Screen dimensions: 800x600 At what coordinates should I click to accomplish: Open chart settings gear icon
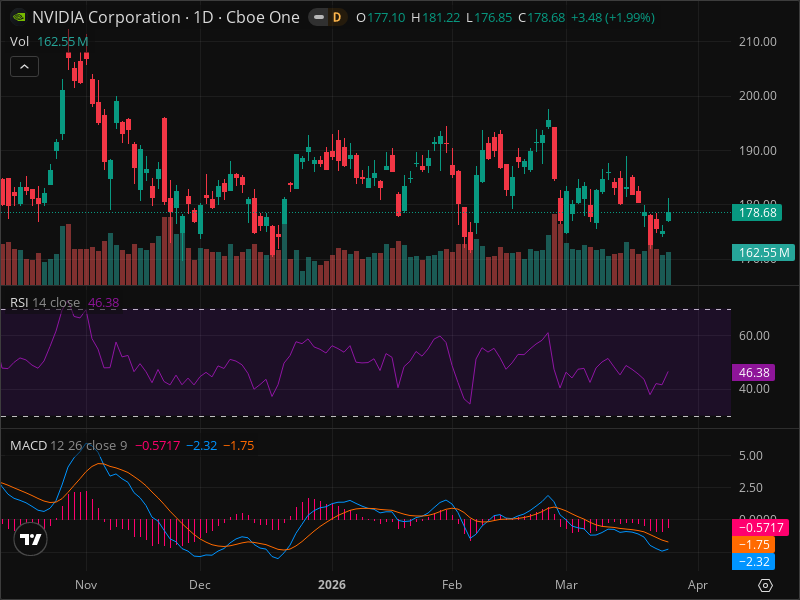coord(765,585)
